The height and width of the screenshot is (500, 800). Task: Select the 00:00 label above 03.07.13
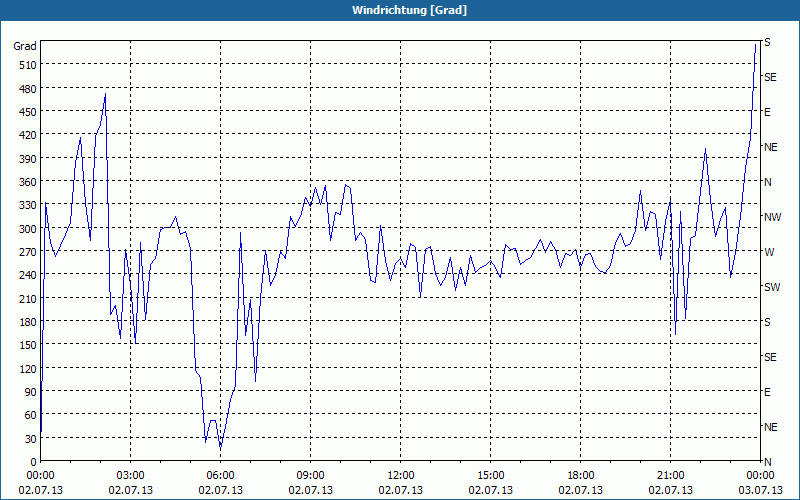760,476
